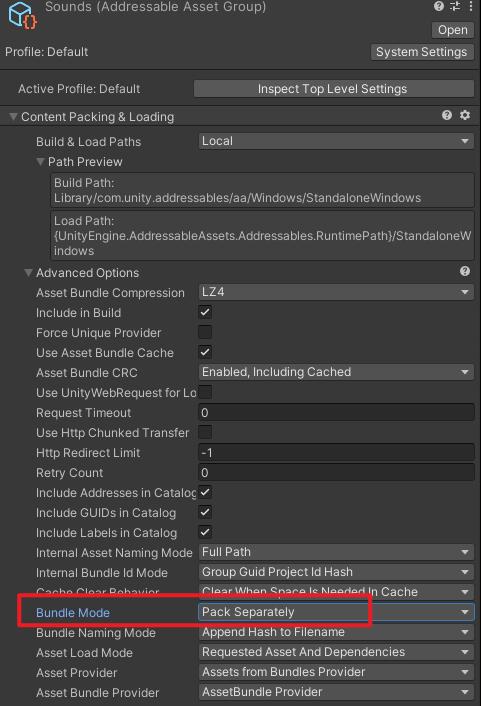This screenshot has width=481, height=706.
Task: Open Content Packing & Loading gear menu
Action: [465, 115]
